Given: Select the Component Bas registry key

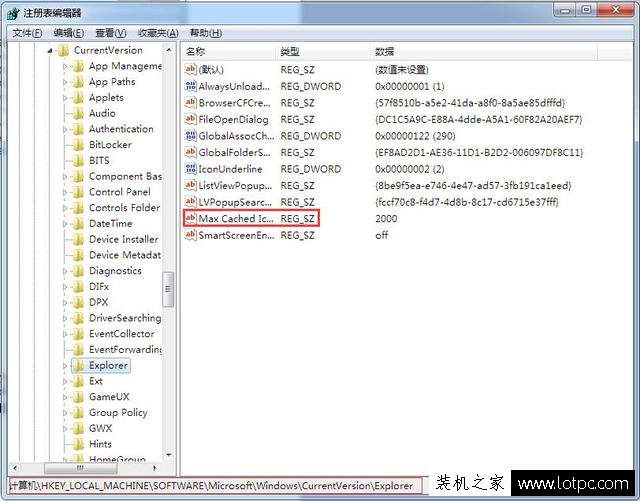Looking at the screenshot, I should (x=125, y=176).
